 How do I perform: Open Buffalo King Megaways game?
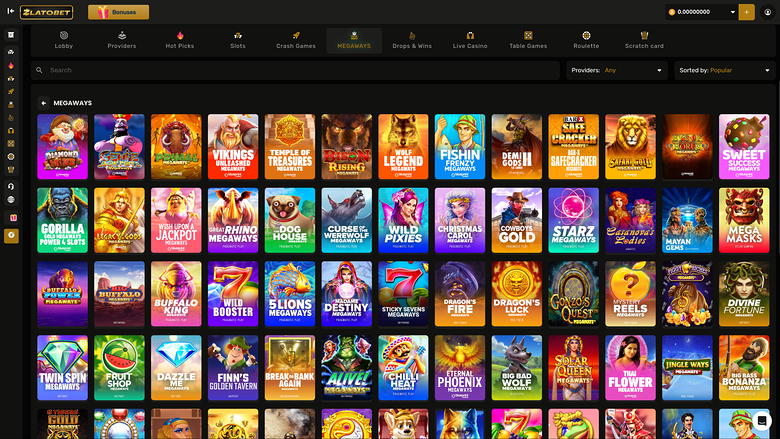[x=176, y=294]
